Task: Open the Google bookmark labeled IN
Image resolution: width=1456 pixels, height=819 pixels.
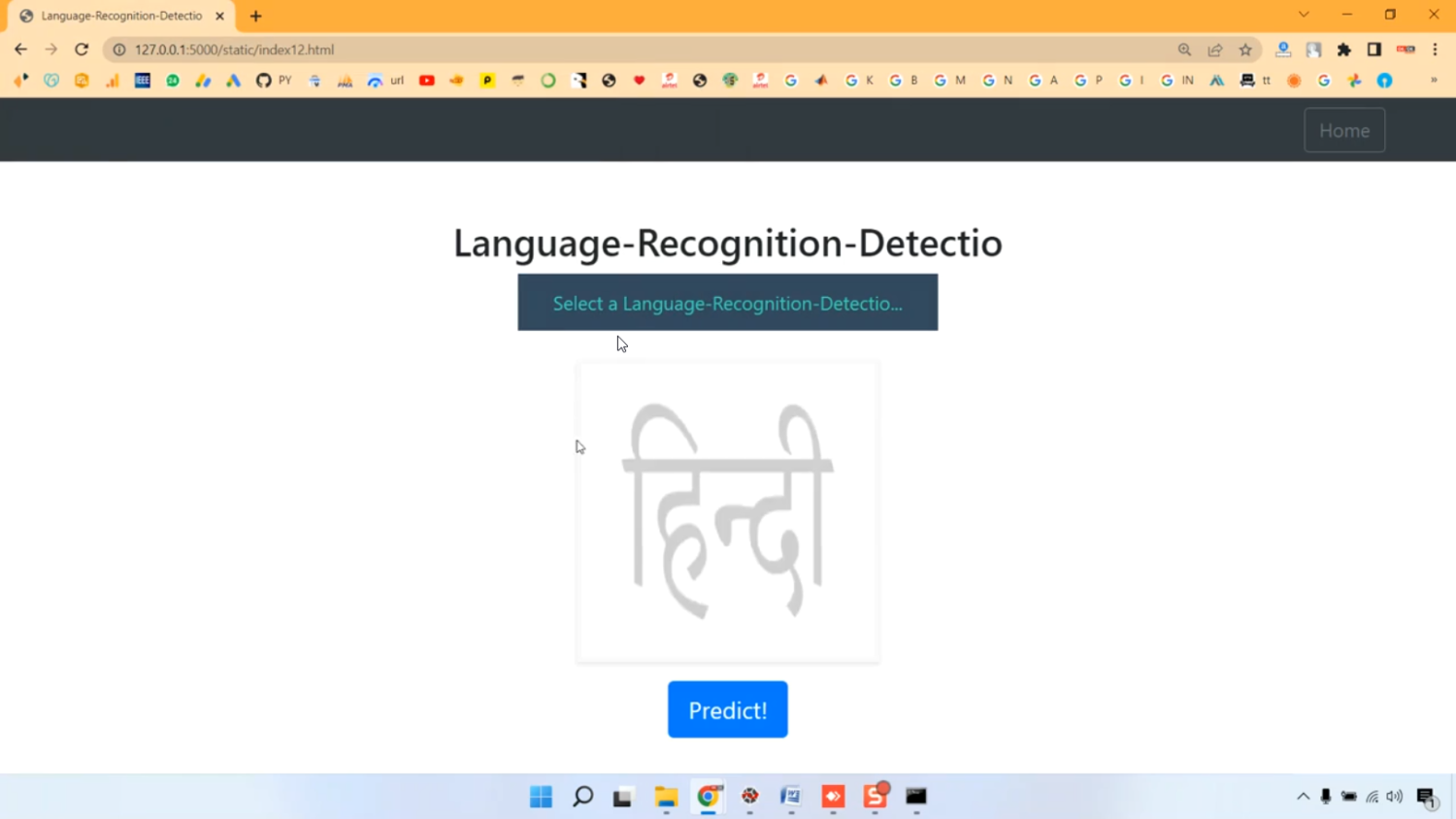Action: pyautogui.click(x=1177, y=81)
